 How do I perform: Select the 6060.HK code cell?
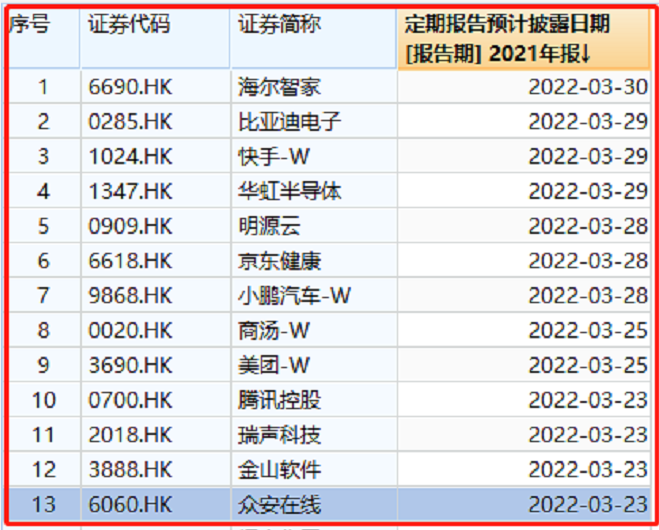click(x=155, y=504)
